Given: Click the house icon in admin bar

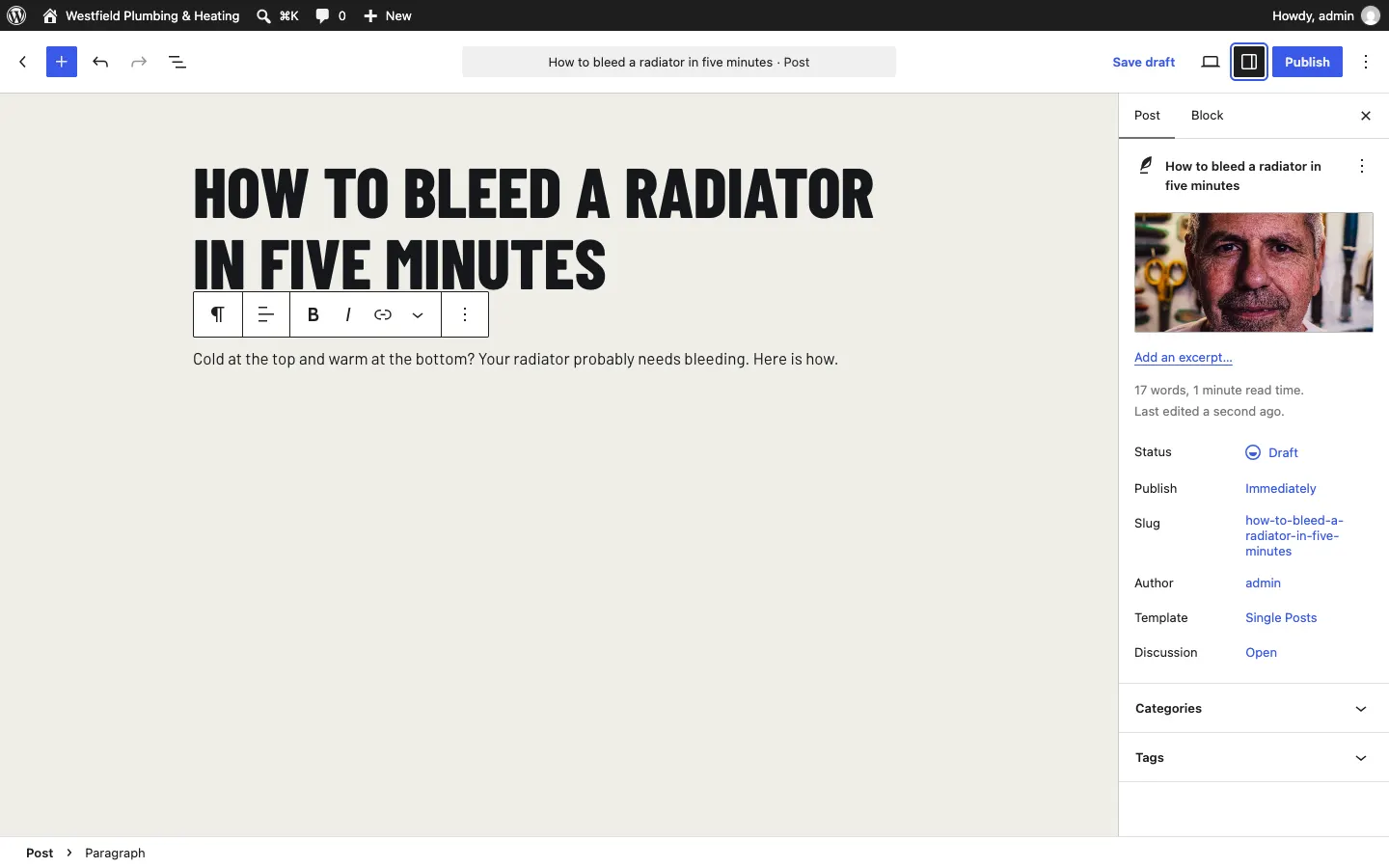Looking at the screenshot, I should [x=50, y=15].
